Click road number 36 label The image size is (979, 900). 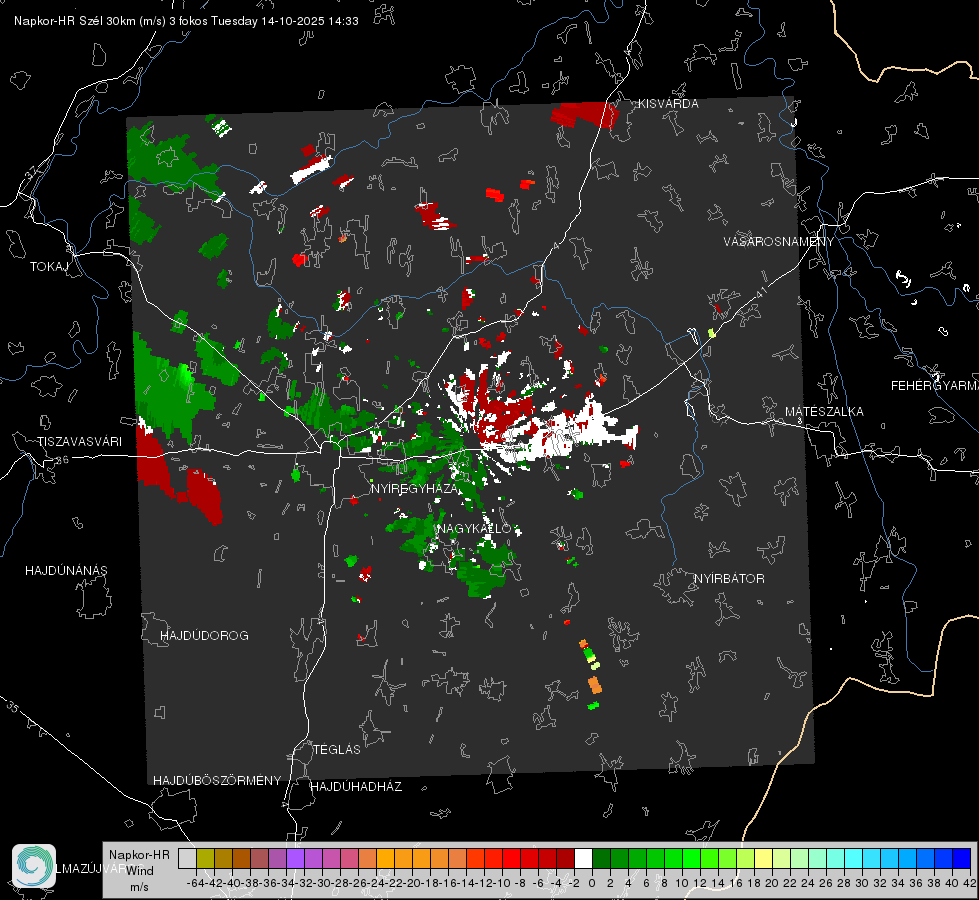pos(62,460)
